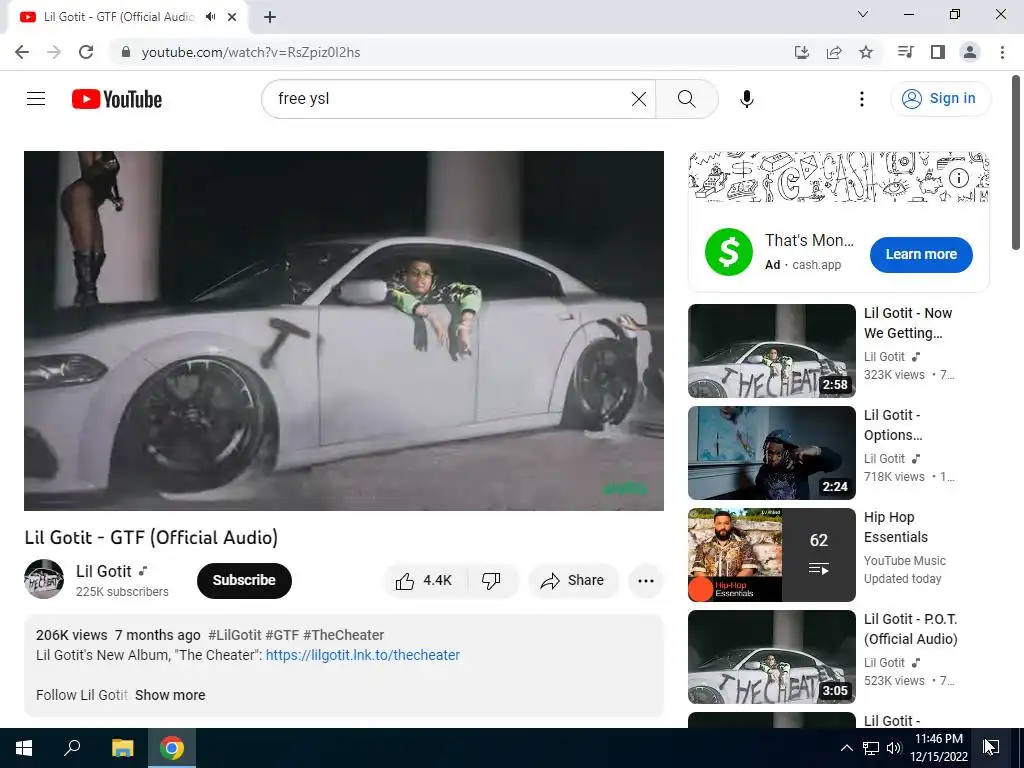Click the install app icon in address bar
This screenshot has height=768, width=1024.
tap(802, 52)
